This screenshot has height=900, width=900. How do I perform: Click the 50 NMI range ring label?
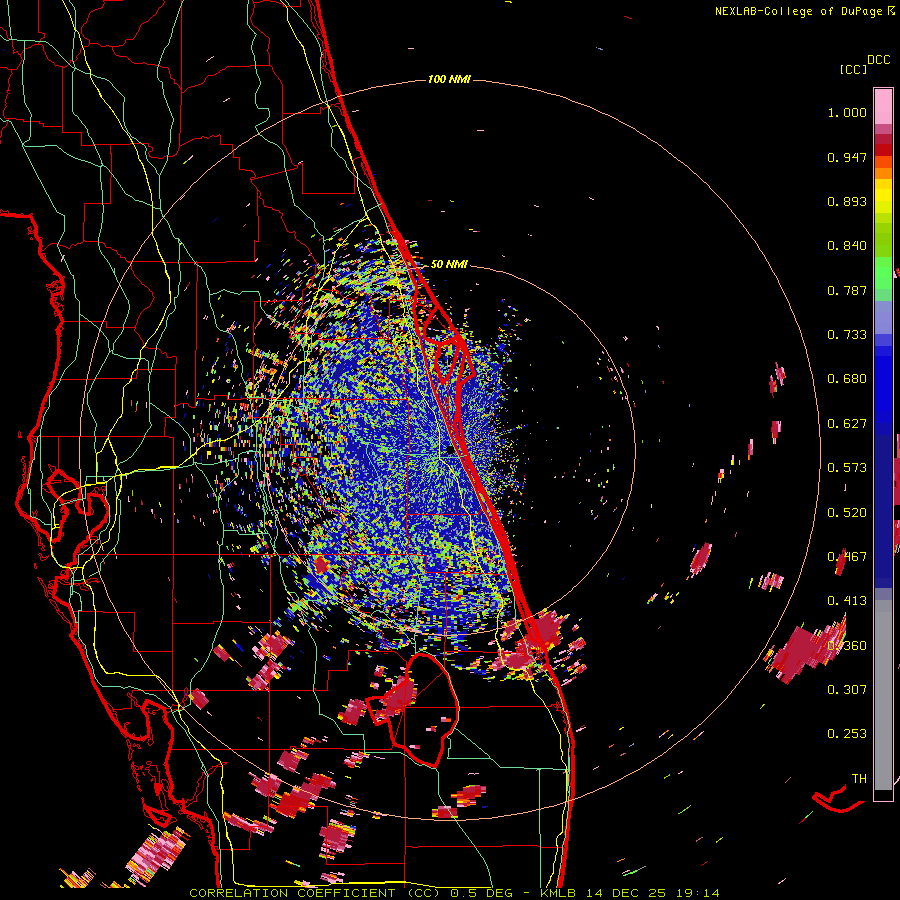click(x=449, y=264)
